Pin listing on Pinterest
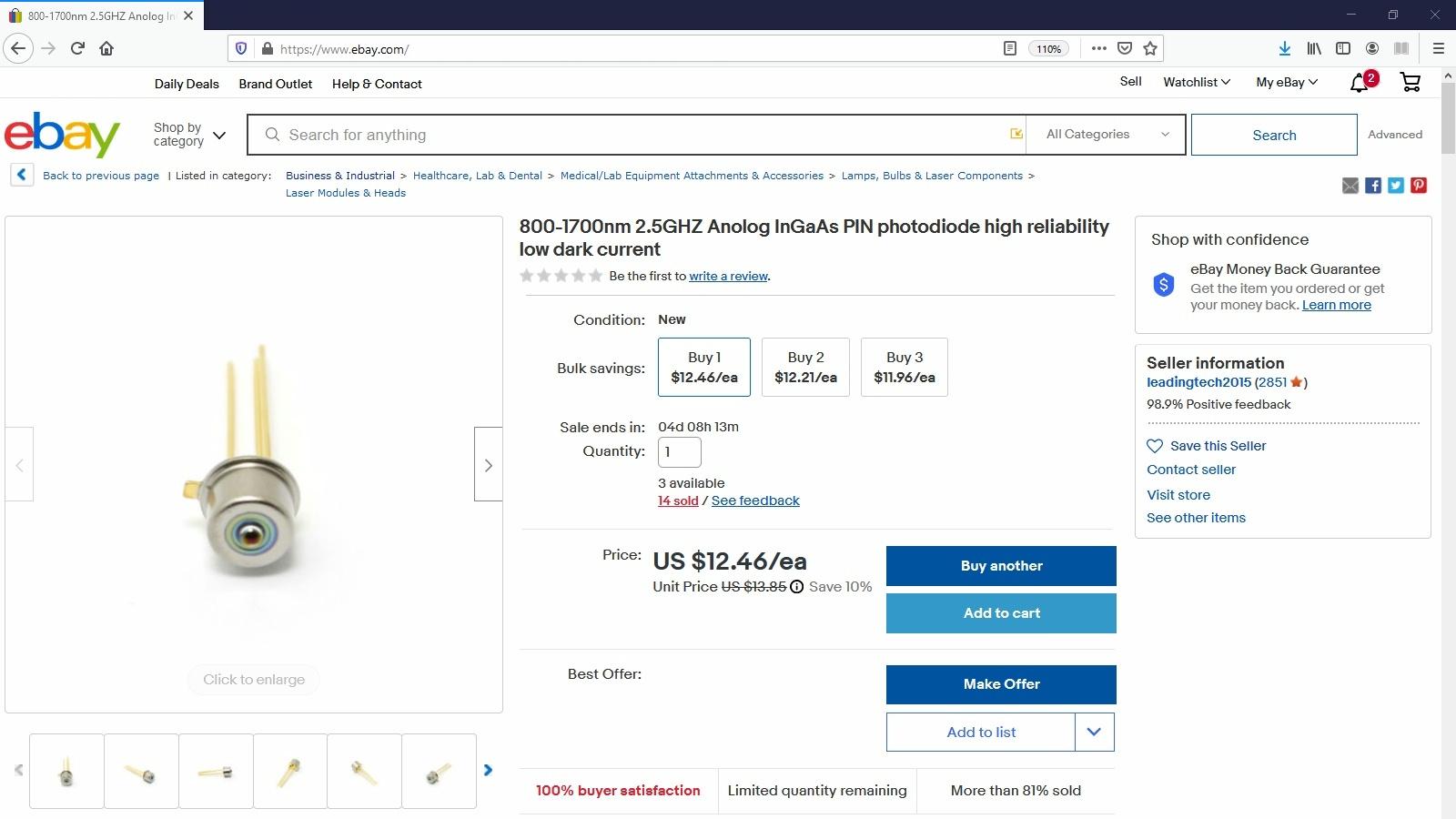This screenshot has width=1456, height=819. click(x=1419, y=186)
